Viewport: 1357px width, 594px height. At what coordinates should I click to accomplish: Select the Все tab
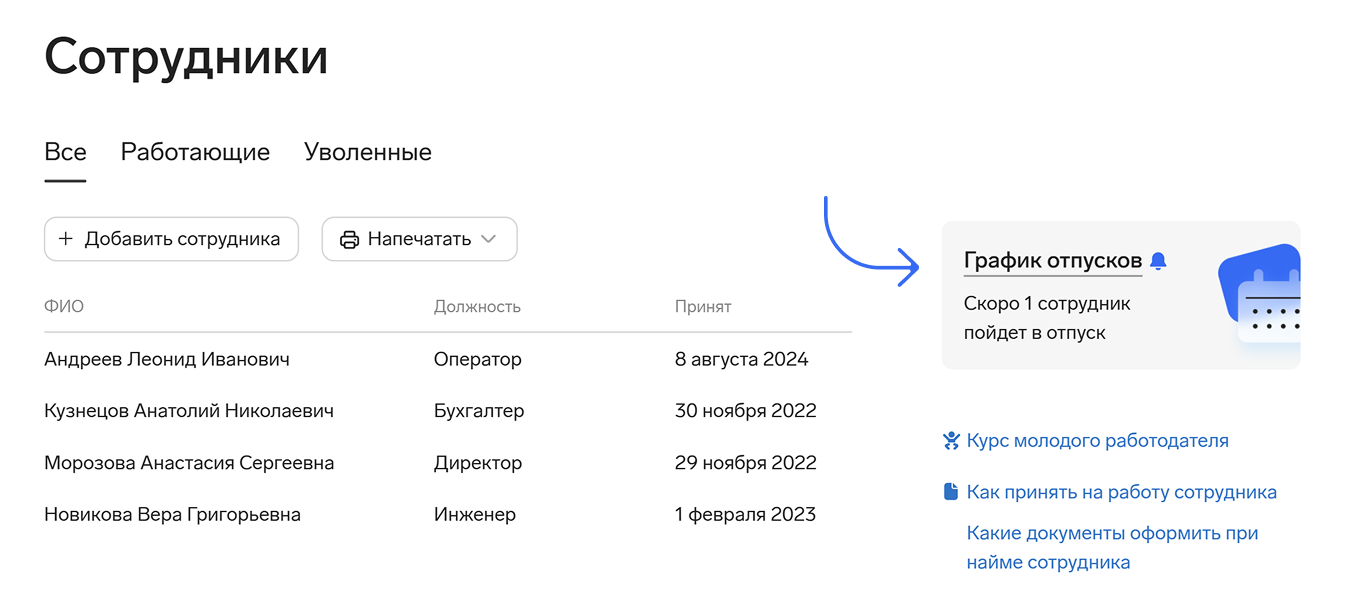65,152
